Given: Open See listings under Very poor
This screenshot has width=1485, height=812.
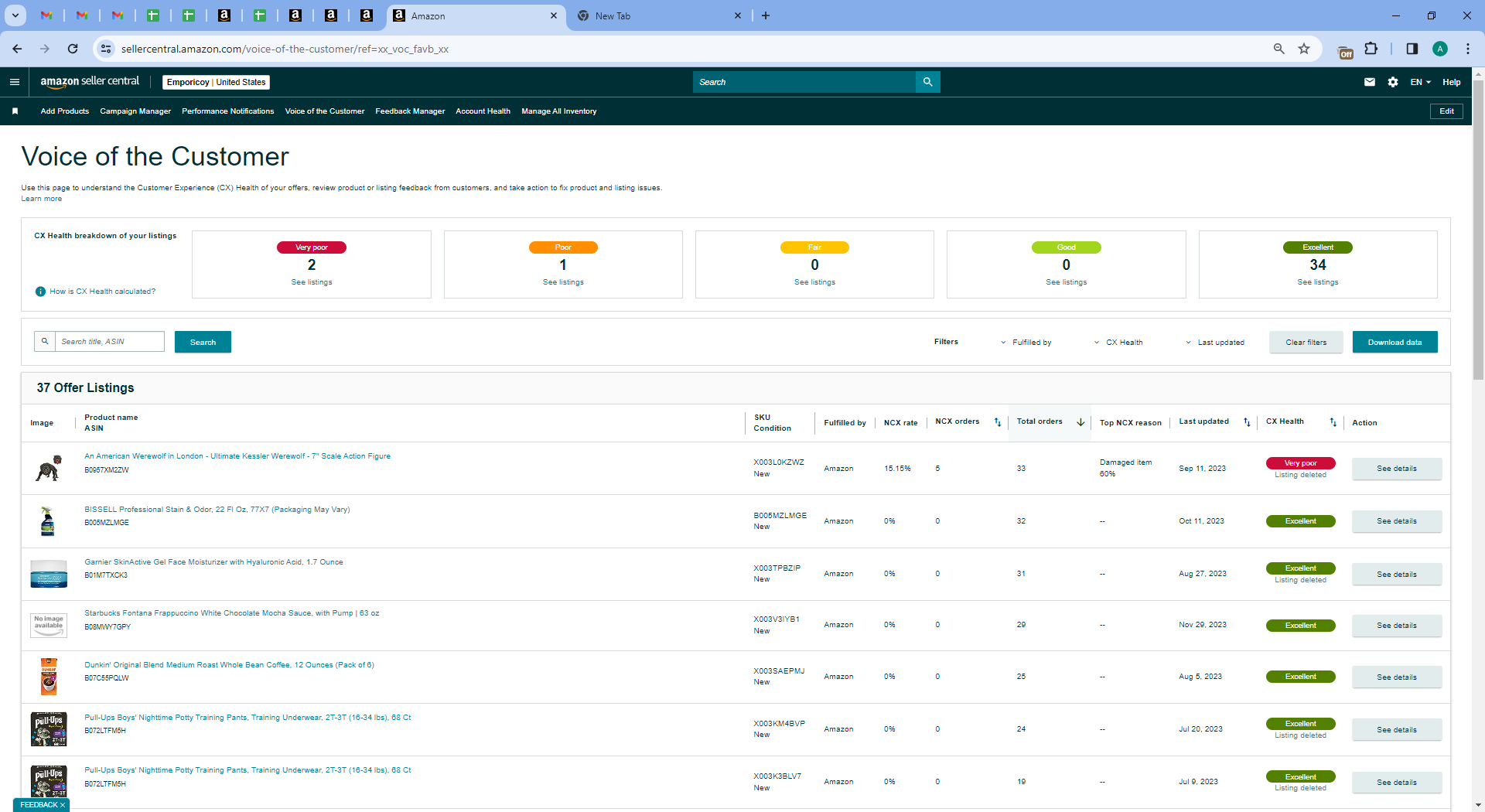Looking at the screenshot, I should point(312,282).
